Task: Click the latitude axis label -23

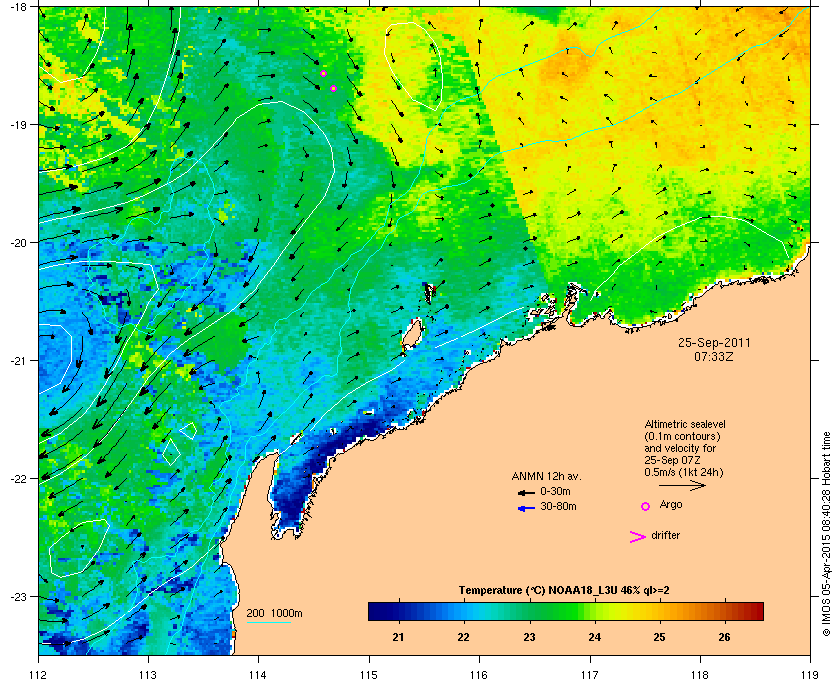Action: [x=18, y=596]
